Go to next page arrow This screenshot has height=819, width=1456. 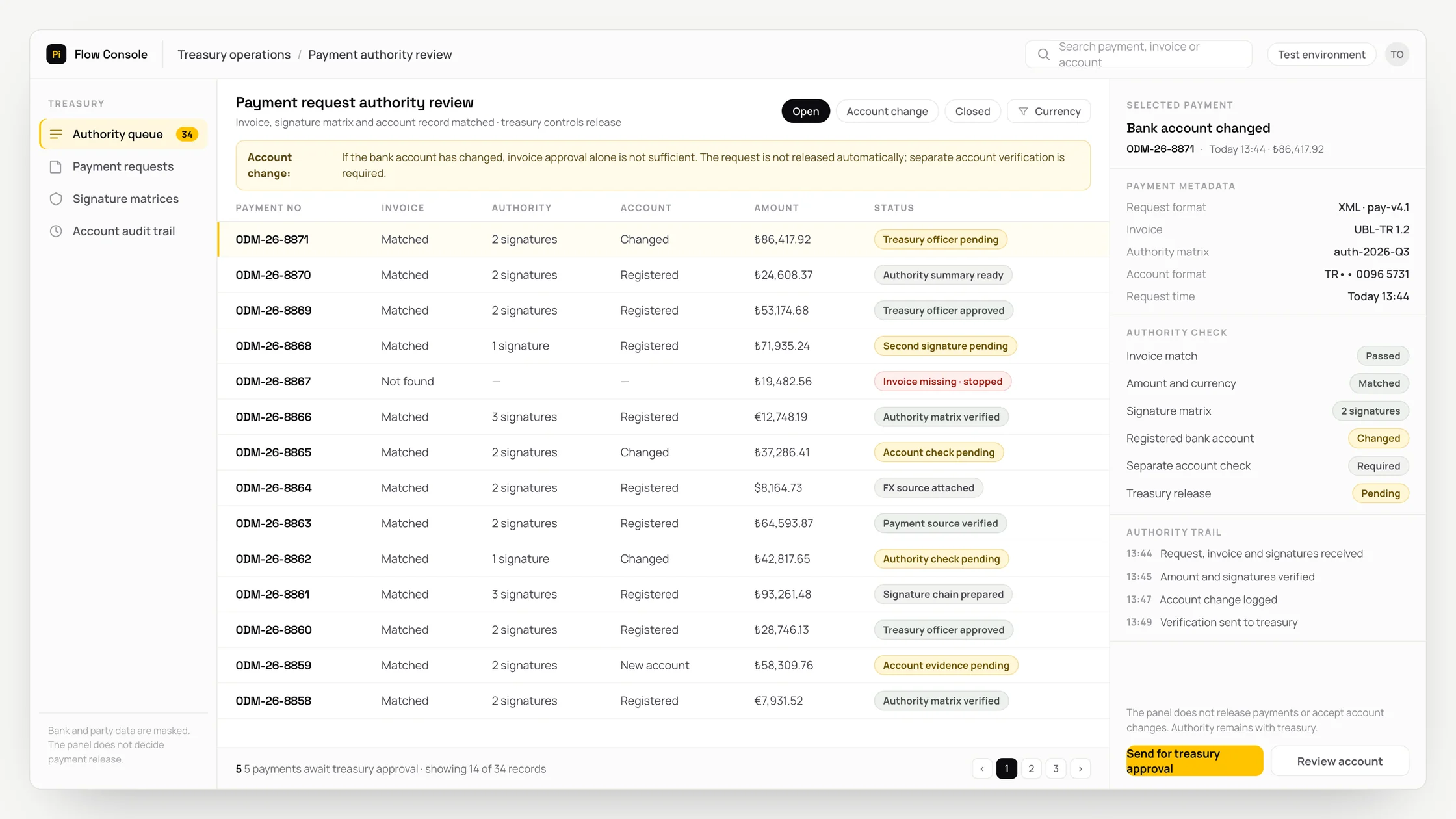[1080, 768]
